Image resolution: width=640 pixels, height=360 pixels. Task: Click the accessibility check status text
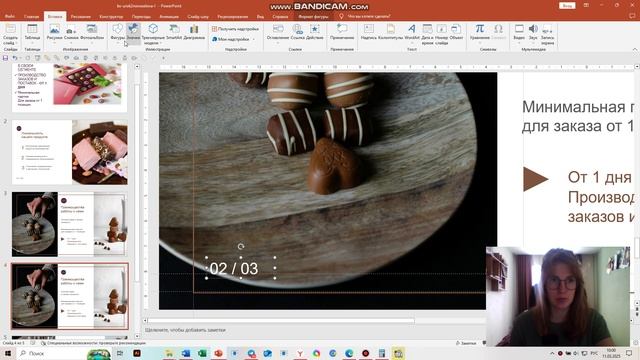coord(93,343)
